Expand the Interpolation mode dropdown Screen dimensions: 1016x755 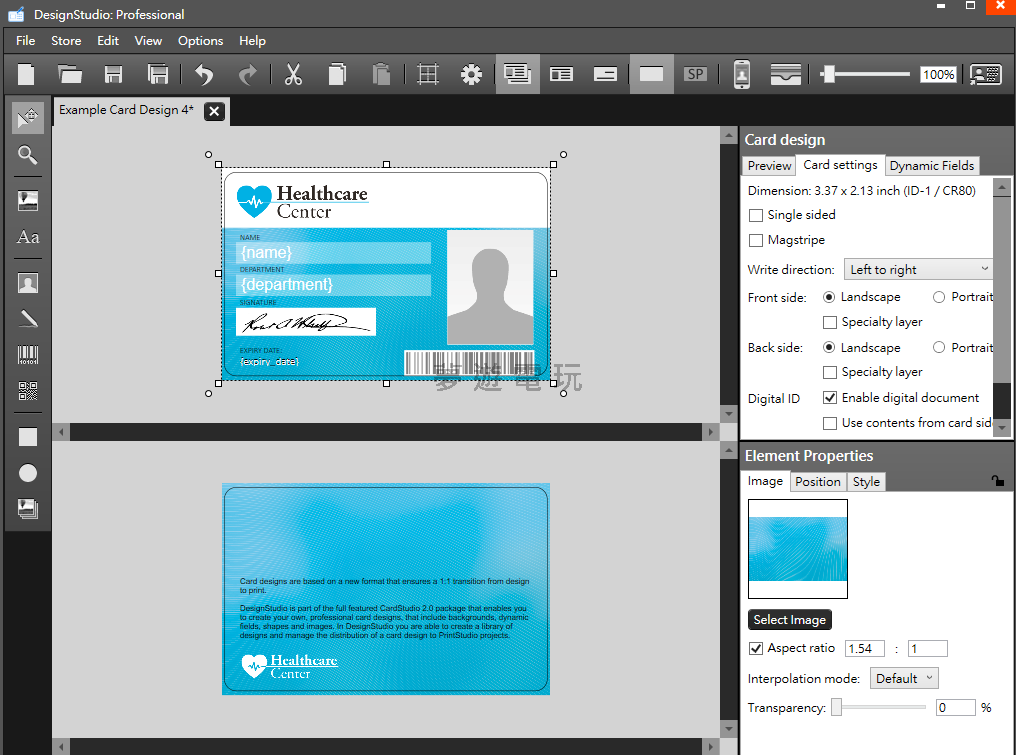[x=903, y=678]
